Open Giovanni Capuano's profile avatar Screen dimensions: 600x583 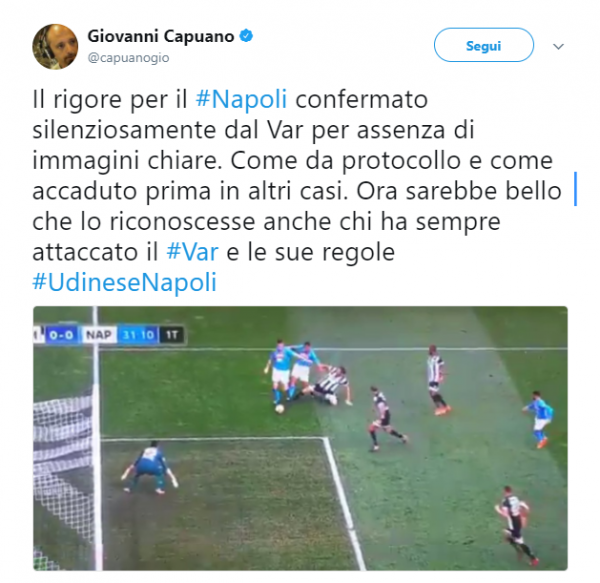(55, 47)
